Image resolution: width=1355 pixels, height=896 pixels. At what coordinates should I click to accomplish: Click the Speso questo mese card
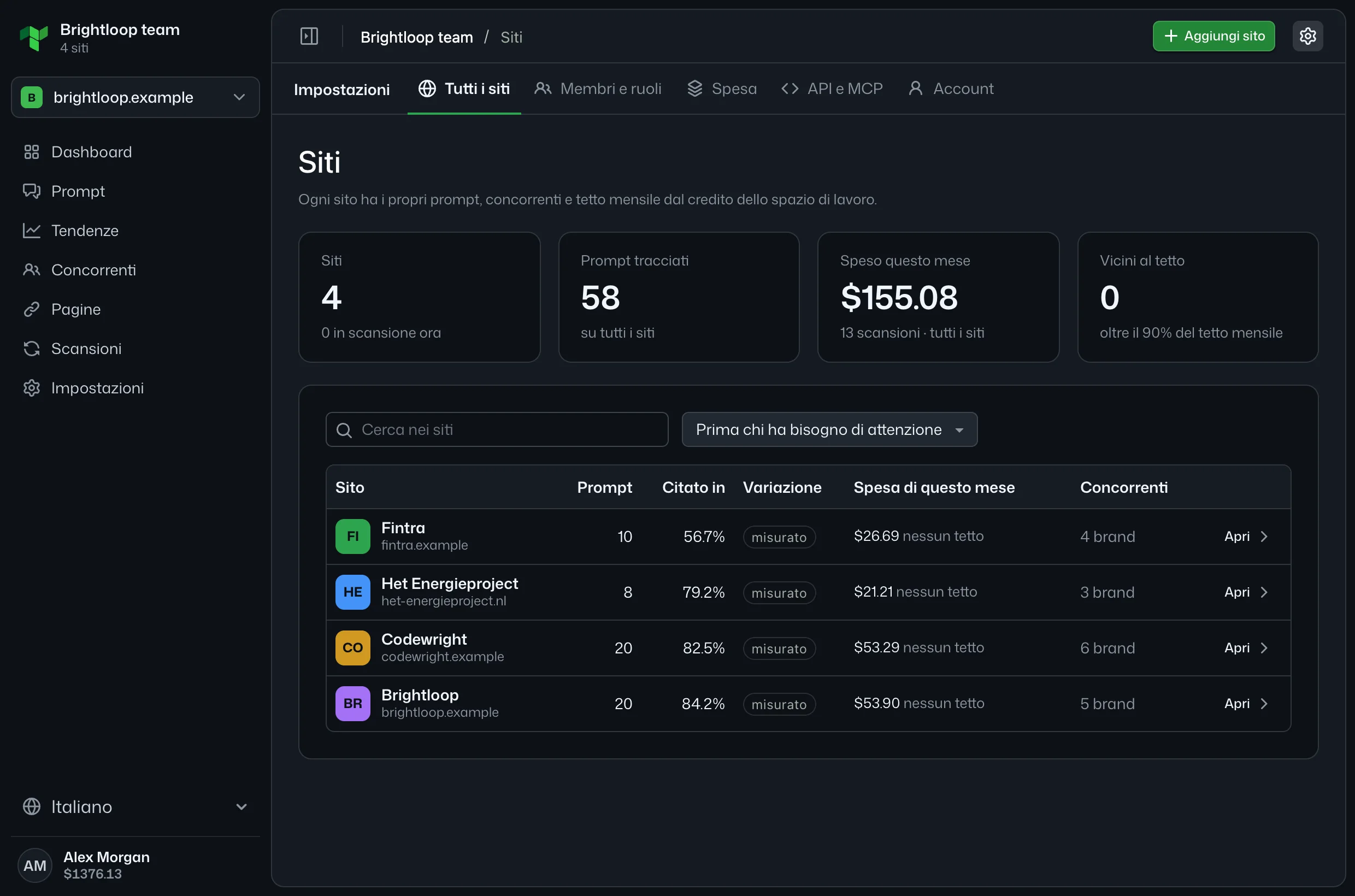tap(938, 297)
